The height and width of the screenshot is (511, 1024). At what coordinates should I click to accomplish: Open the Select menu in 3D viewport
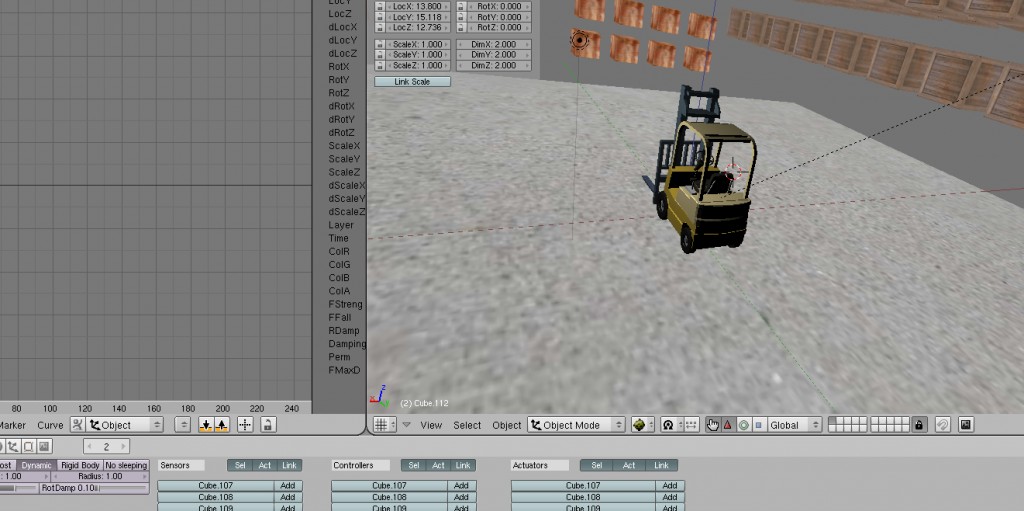point(467,425)
